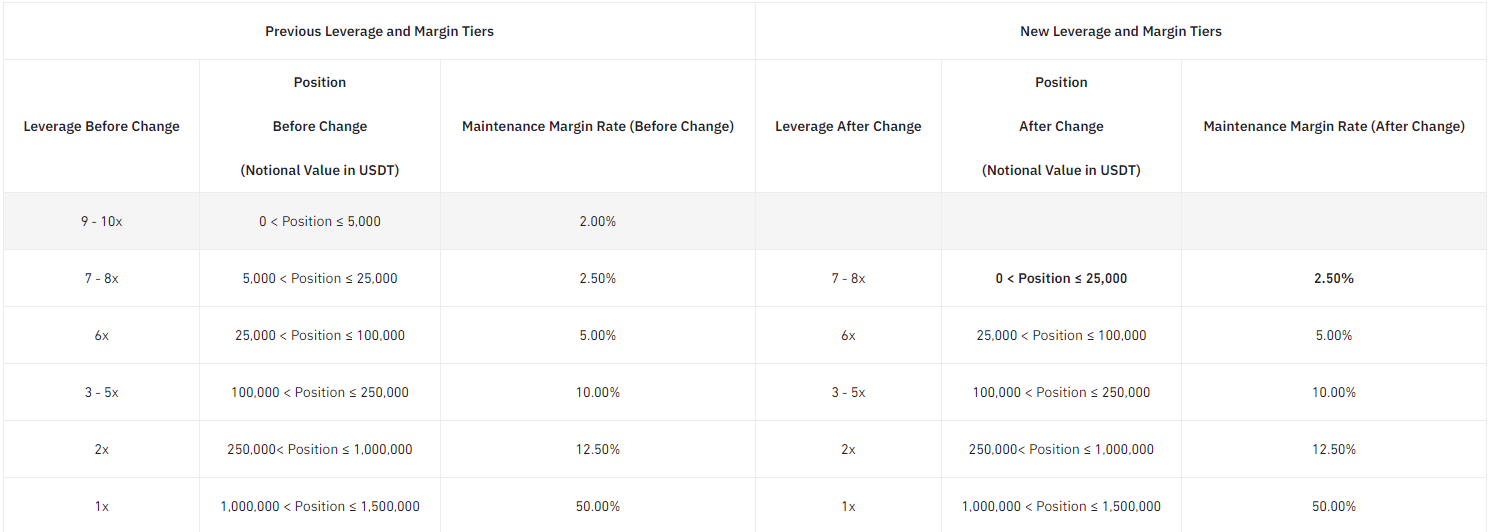Click the Previous Leverage and Margin Tiers header

click(379, 31)
